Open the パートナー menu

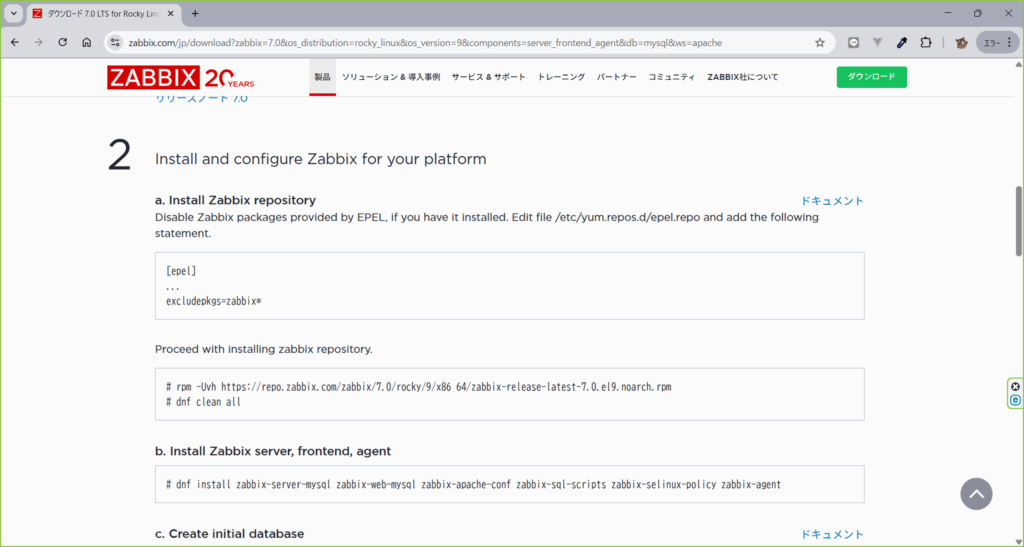[616, 77]
